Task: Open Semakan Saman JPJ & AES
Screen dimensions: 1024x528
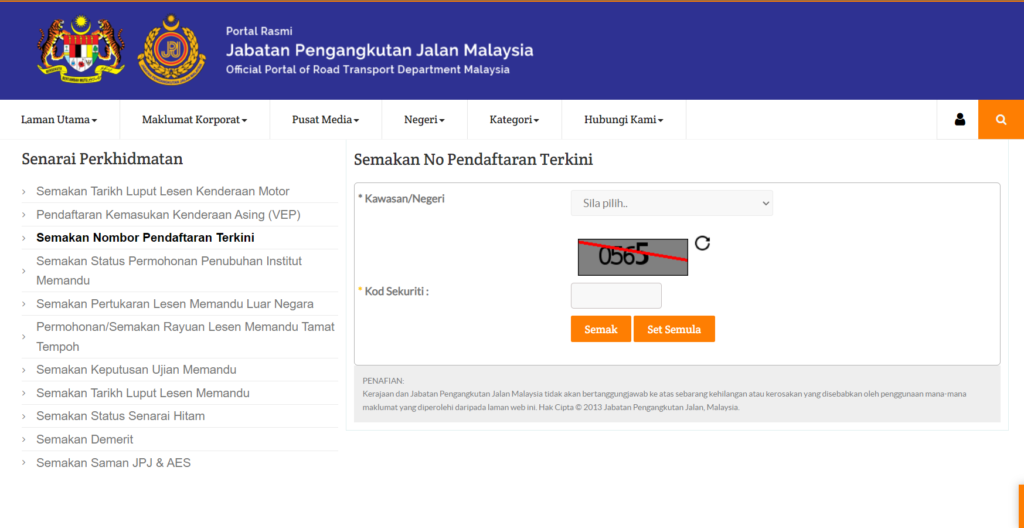Action: pos(114,463)
